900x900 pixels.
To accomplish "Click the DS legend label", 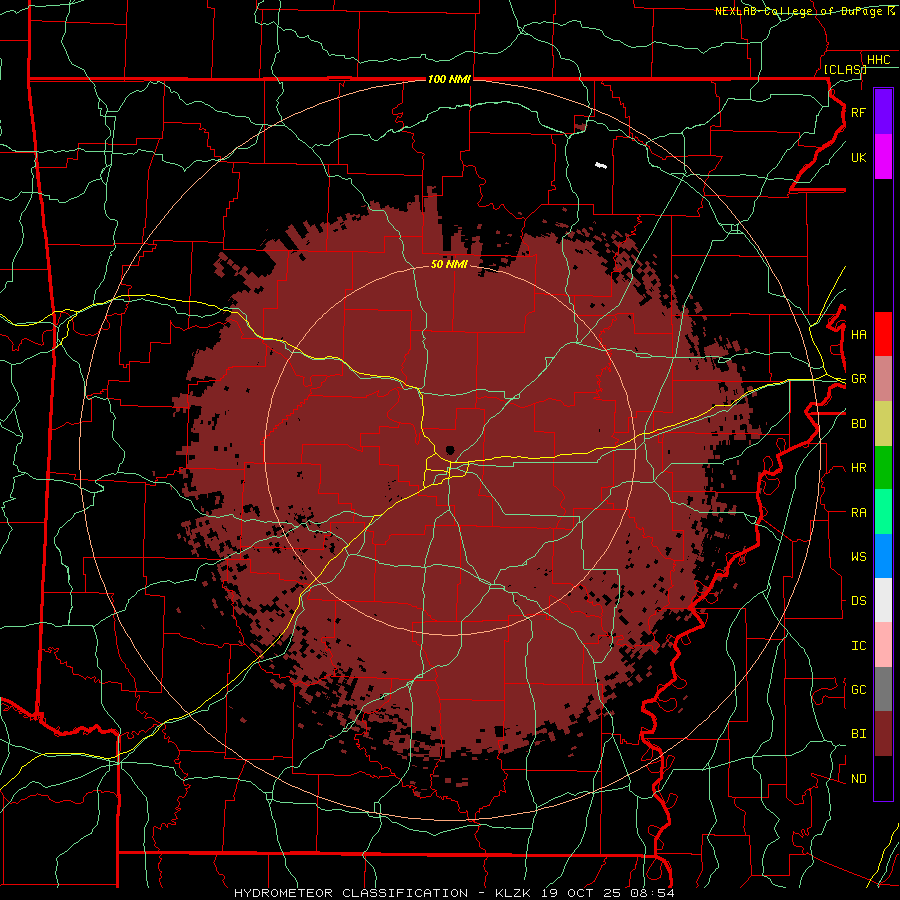I will pos(858,601).
